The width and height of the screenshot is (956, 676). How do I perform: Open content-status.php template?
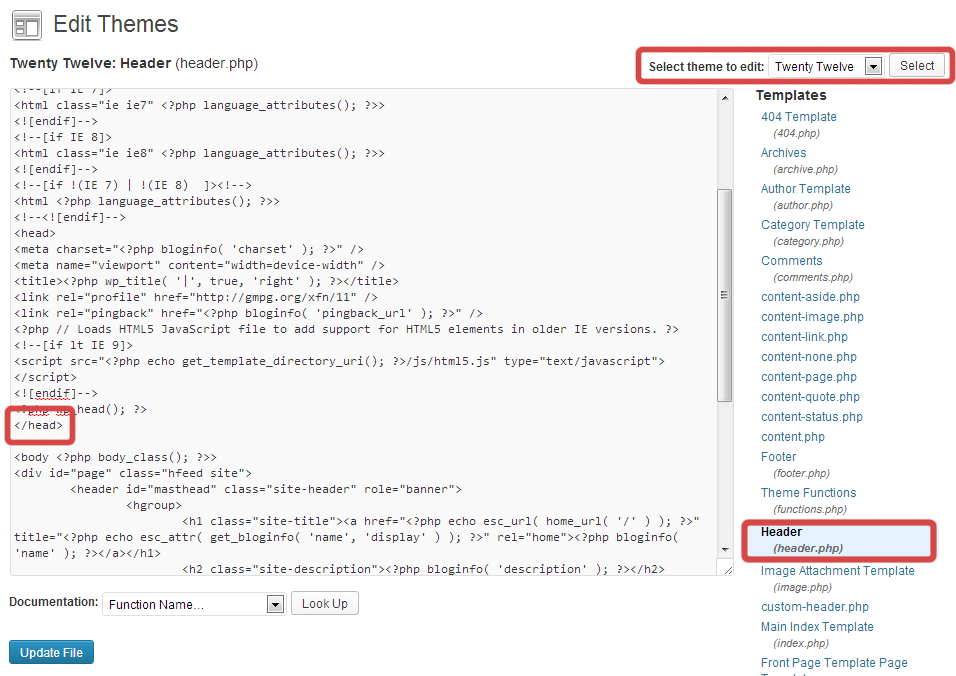click(x=812, y=417)
